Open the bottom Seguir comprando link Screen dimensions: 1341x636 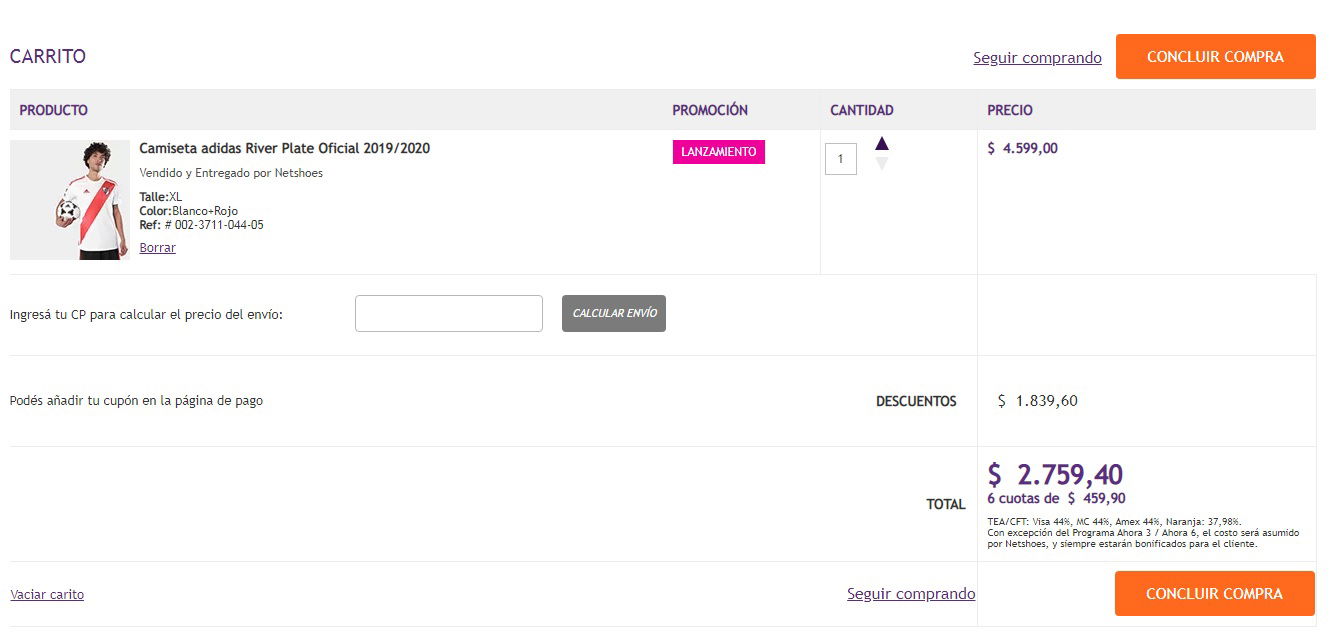pyautogui.click(x=911, y=594)
